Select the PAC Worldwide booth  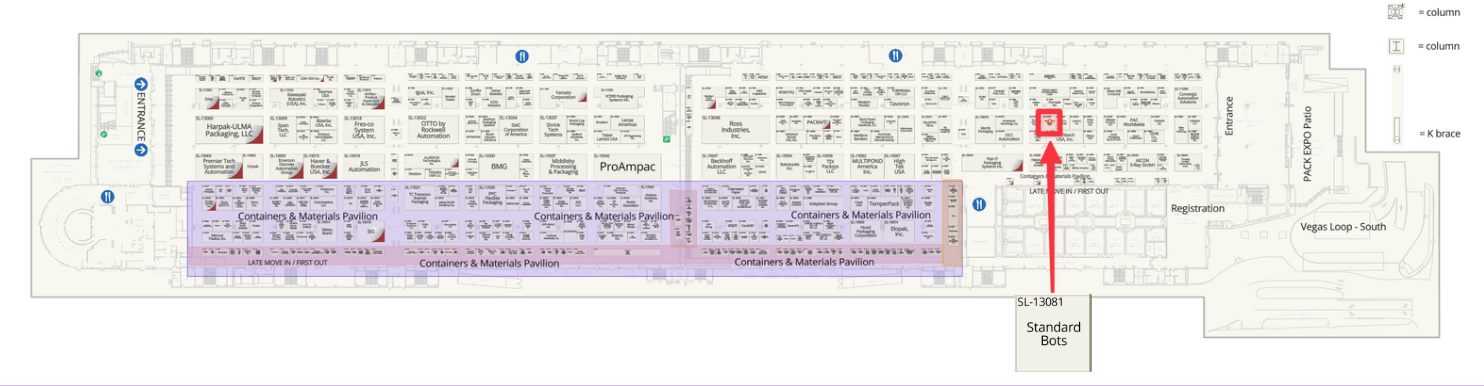pos(1135,122)
